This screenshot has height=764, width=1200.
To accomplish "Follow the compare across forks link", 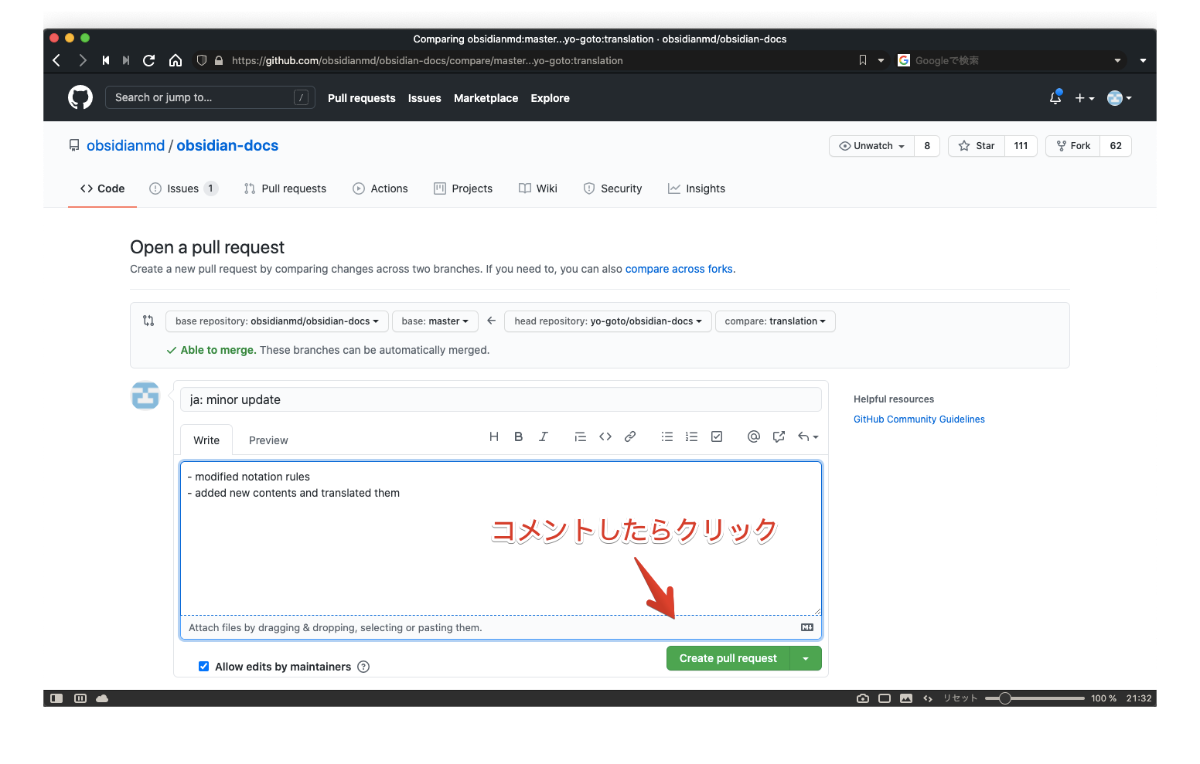I will (679, 269).
